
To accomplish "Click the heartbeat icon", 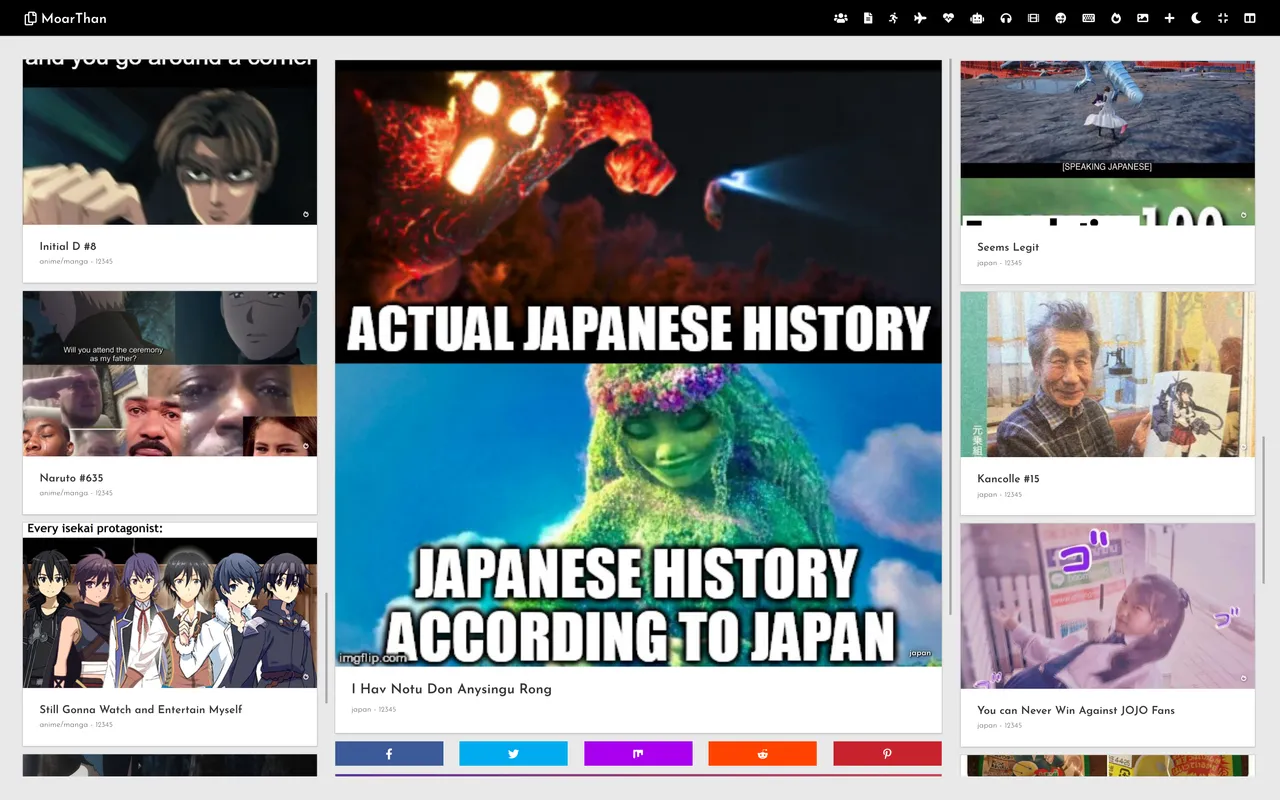I will (x=949, y=18).
